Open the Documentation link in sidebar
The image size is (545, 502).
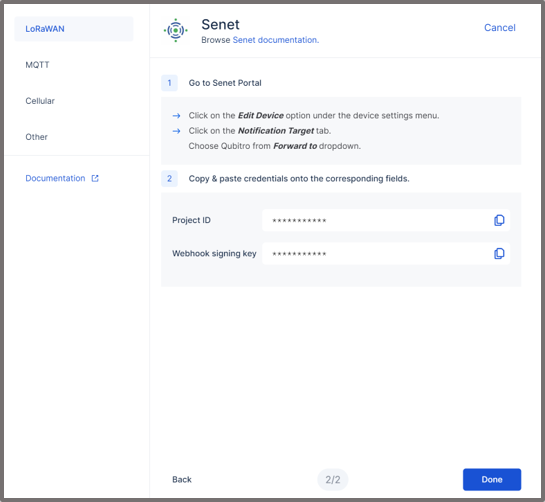coord(55,178)
